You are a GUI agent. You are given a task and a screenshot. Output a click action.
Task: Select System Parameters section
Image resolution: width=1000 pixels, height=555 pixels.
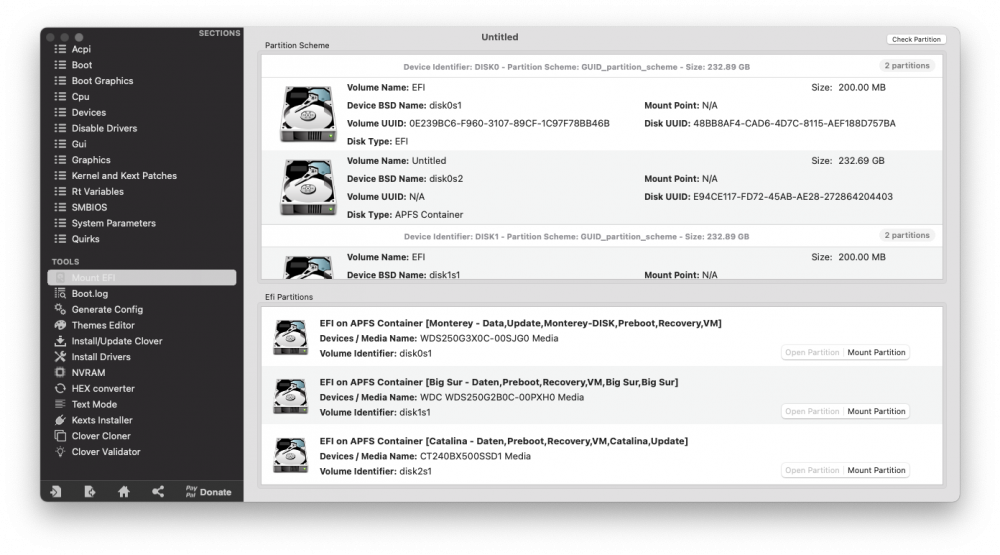click(x=114, y=223)
